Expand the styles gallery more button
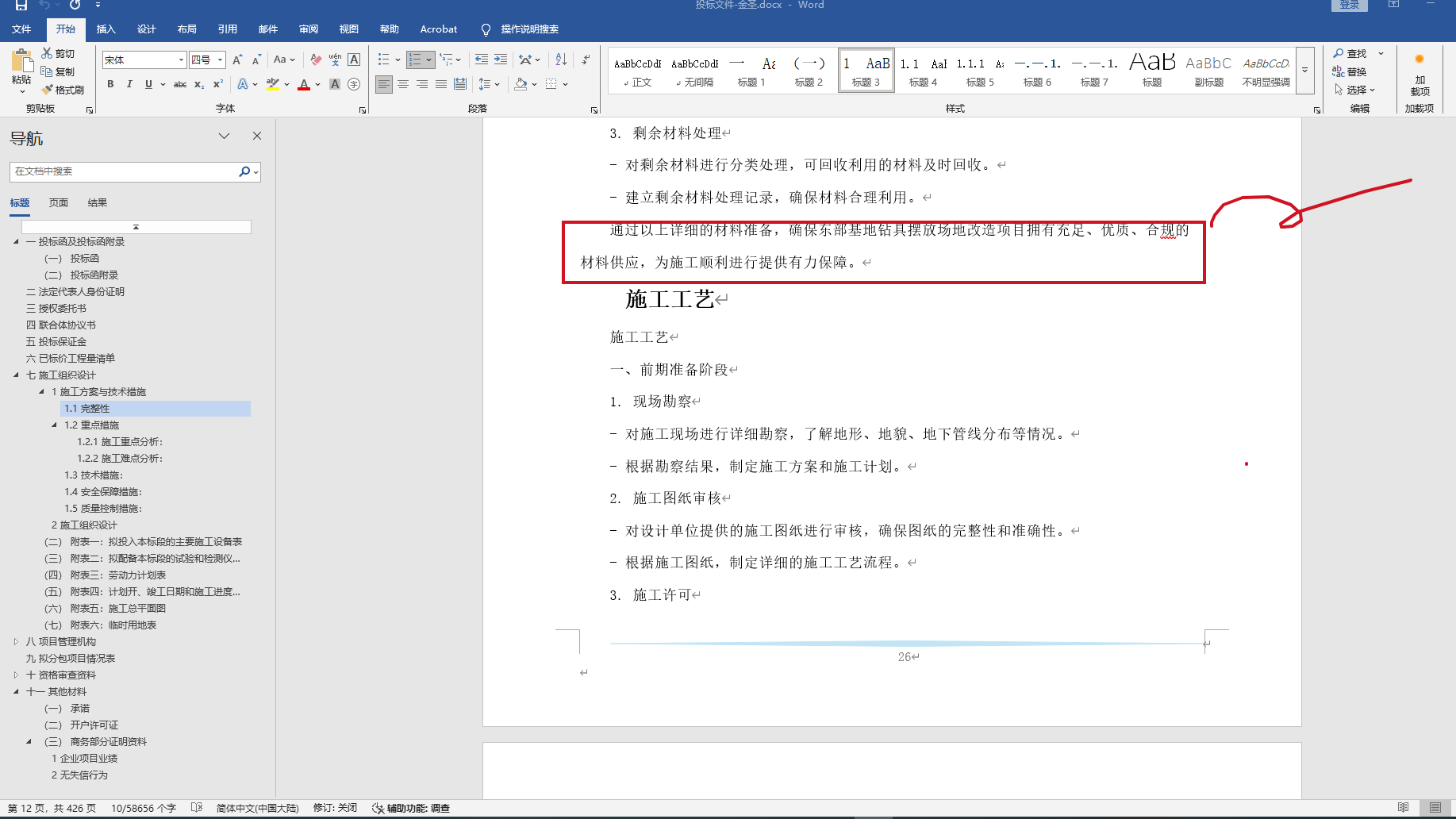The width and height of the screenshot is (1456, 819). point(1304,70)
